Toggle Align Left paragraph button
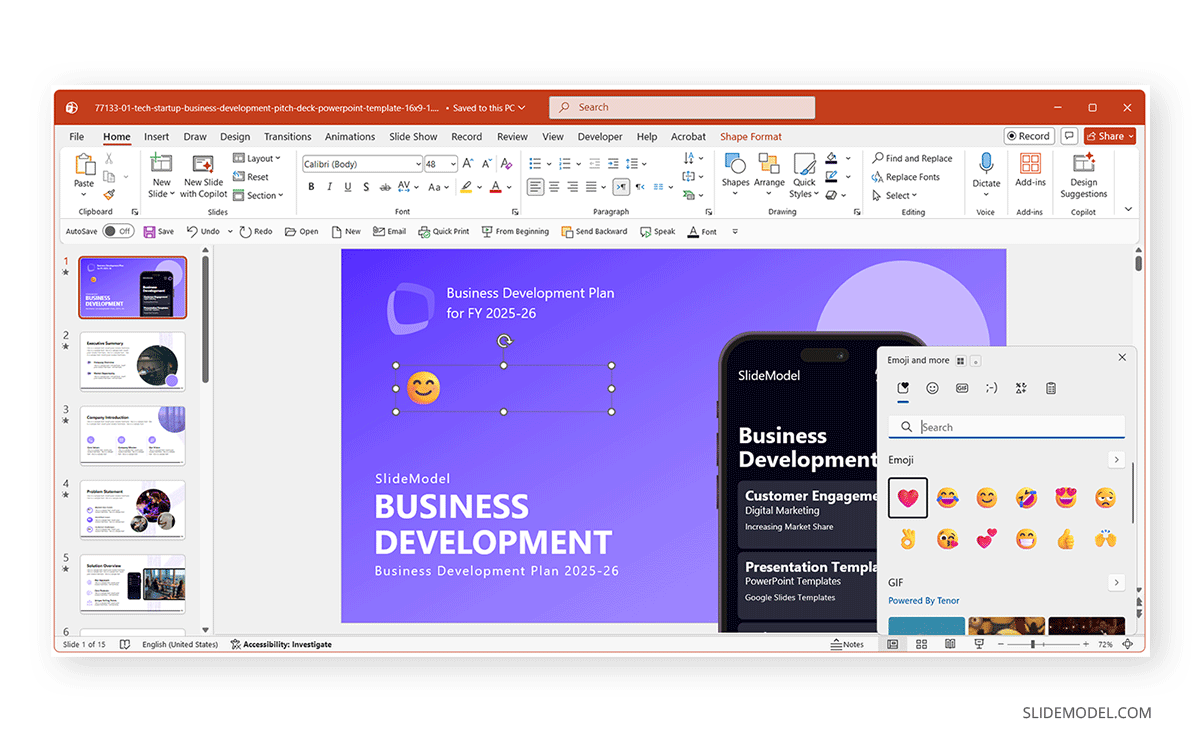The image size is (1200, 743). pos(536,187)
